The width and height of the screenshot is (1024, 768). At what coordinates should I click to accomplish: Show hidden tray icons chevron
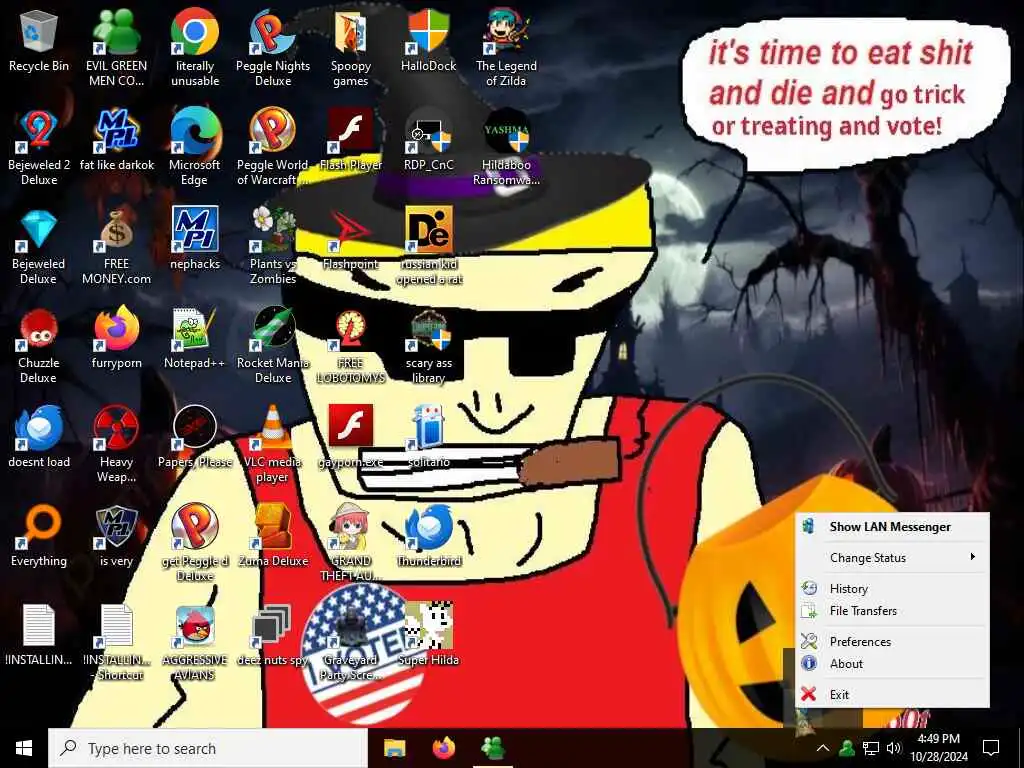(x=823, y=748)
